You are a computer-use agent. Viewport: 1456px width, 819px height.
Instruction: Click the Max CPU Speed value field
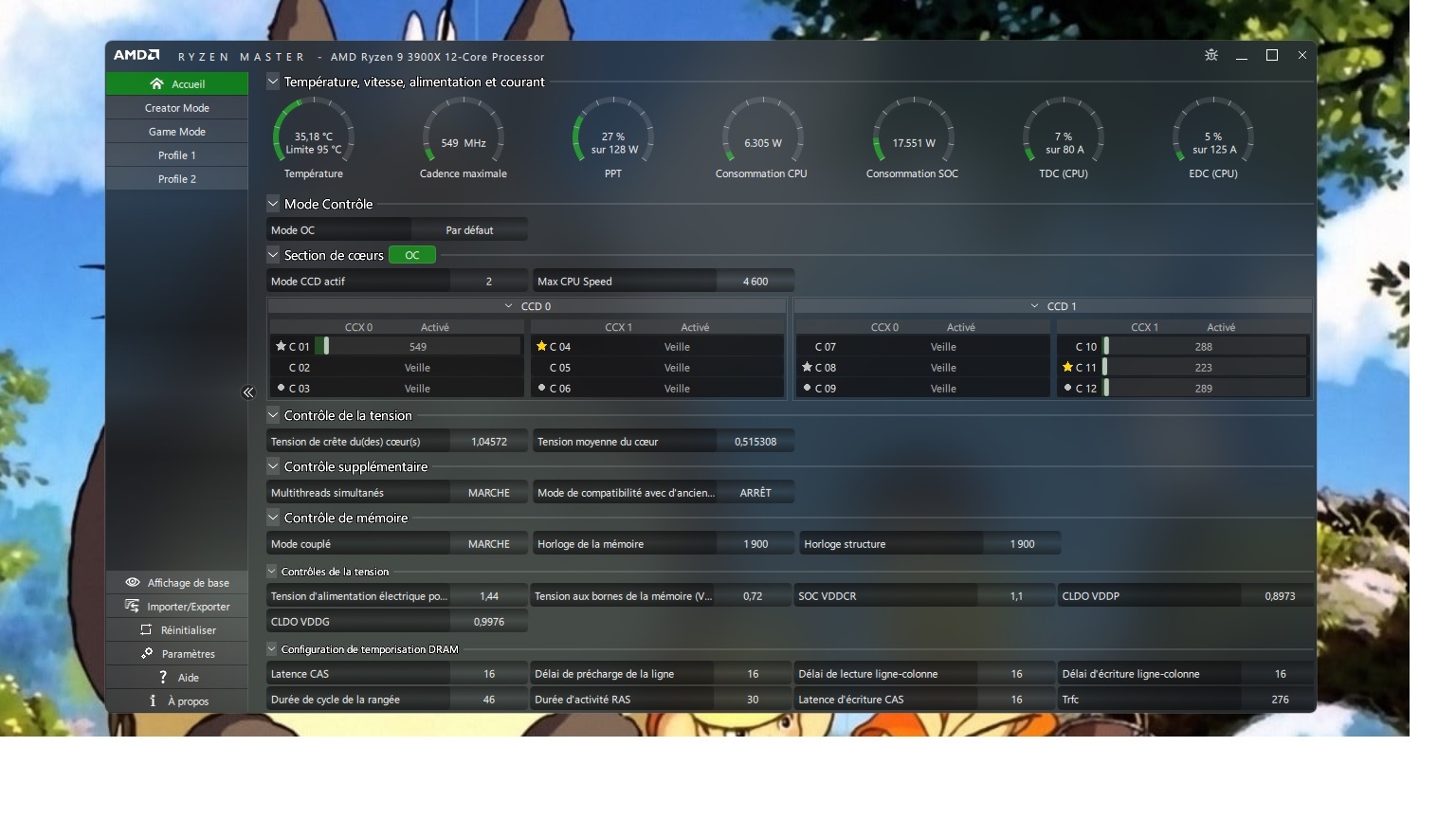pyautogui.click(x=755, y=282)
